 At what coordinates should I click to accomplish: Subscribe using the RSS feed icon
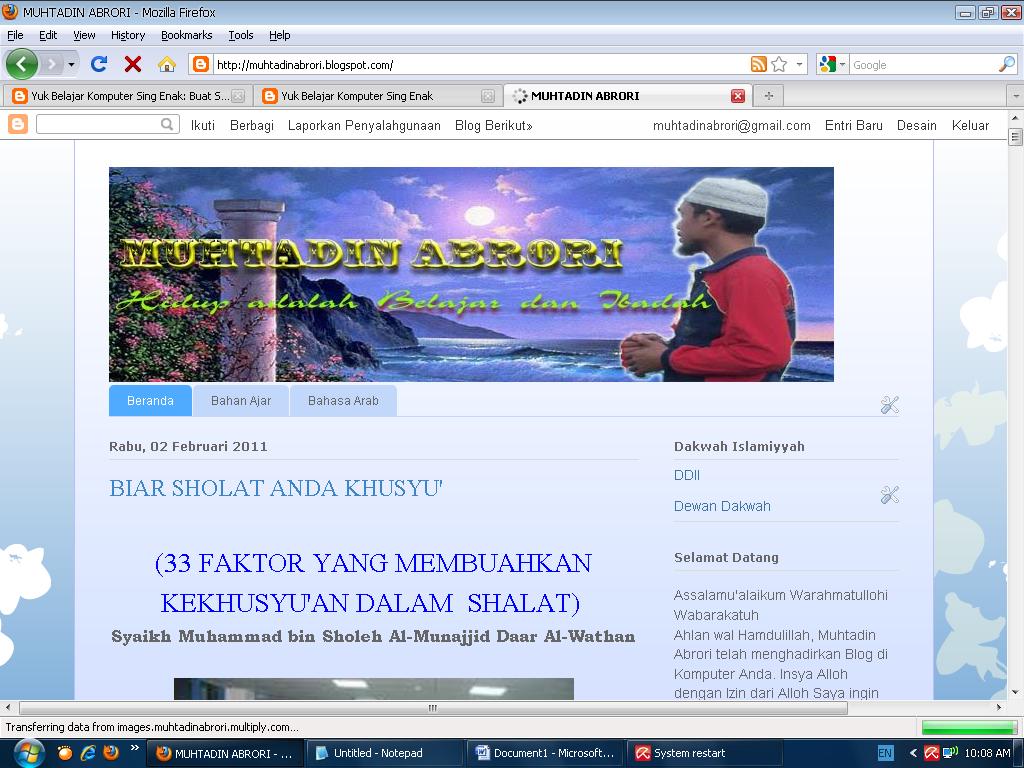coord(759,64)
